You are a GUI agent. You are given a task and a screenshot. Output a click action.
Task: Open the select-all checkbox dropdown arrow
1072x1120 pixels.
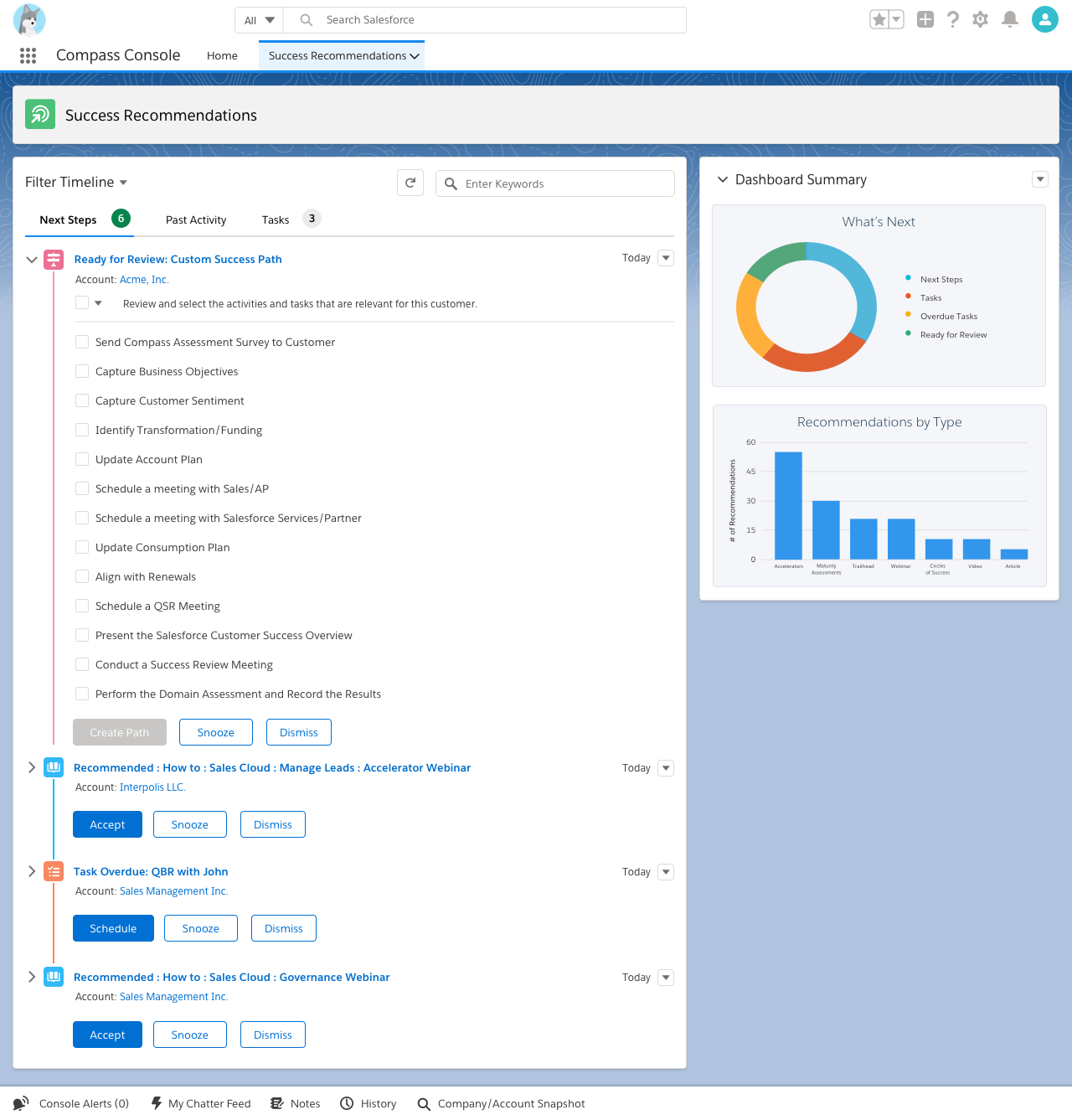[98, 303]
